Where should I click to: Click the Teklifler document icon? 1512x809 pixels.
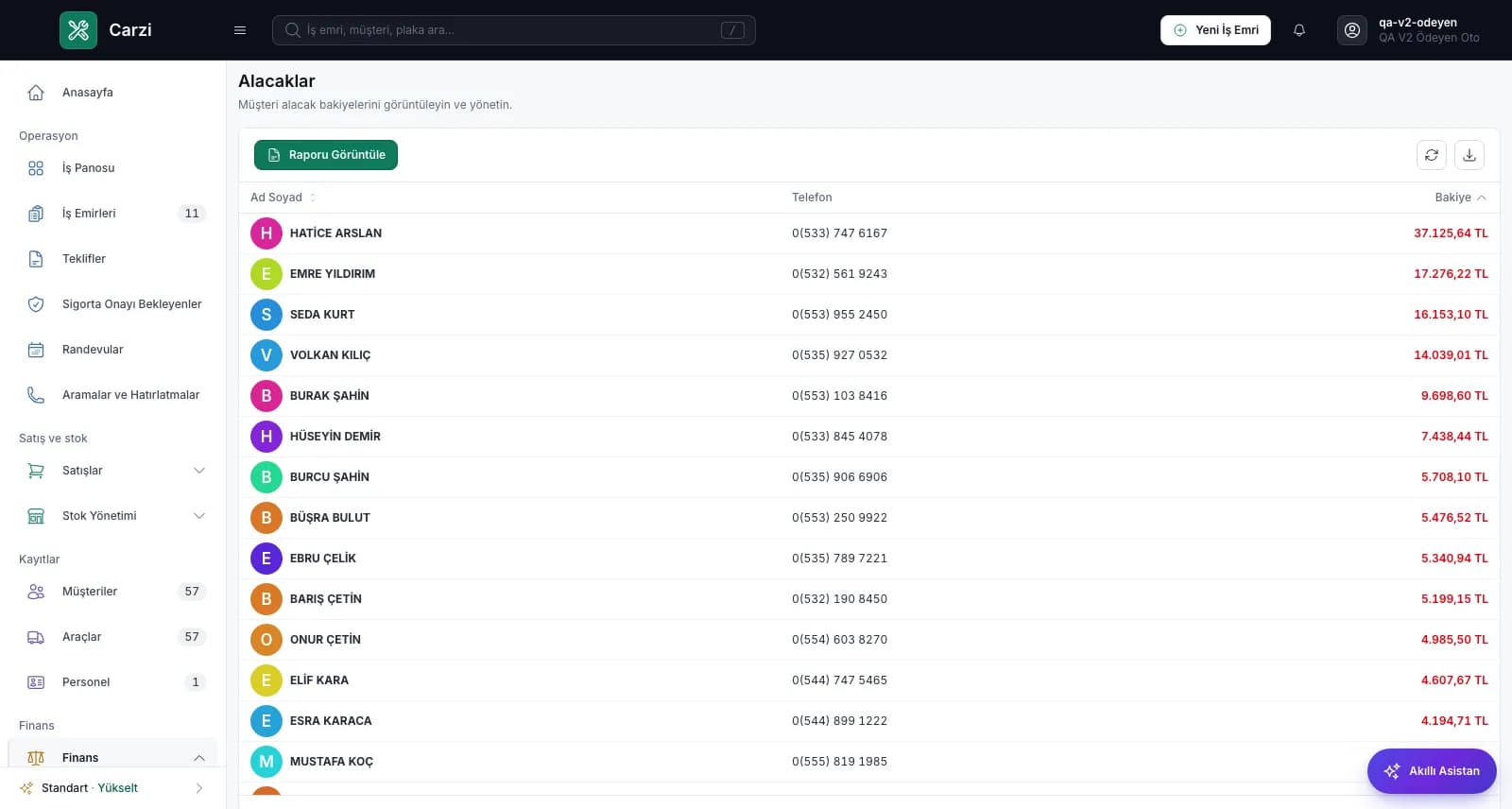click(x=36, y=259)
